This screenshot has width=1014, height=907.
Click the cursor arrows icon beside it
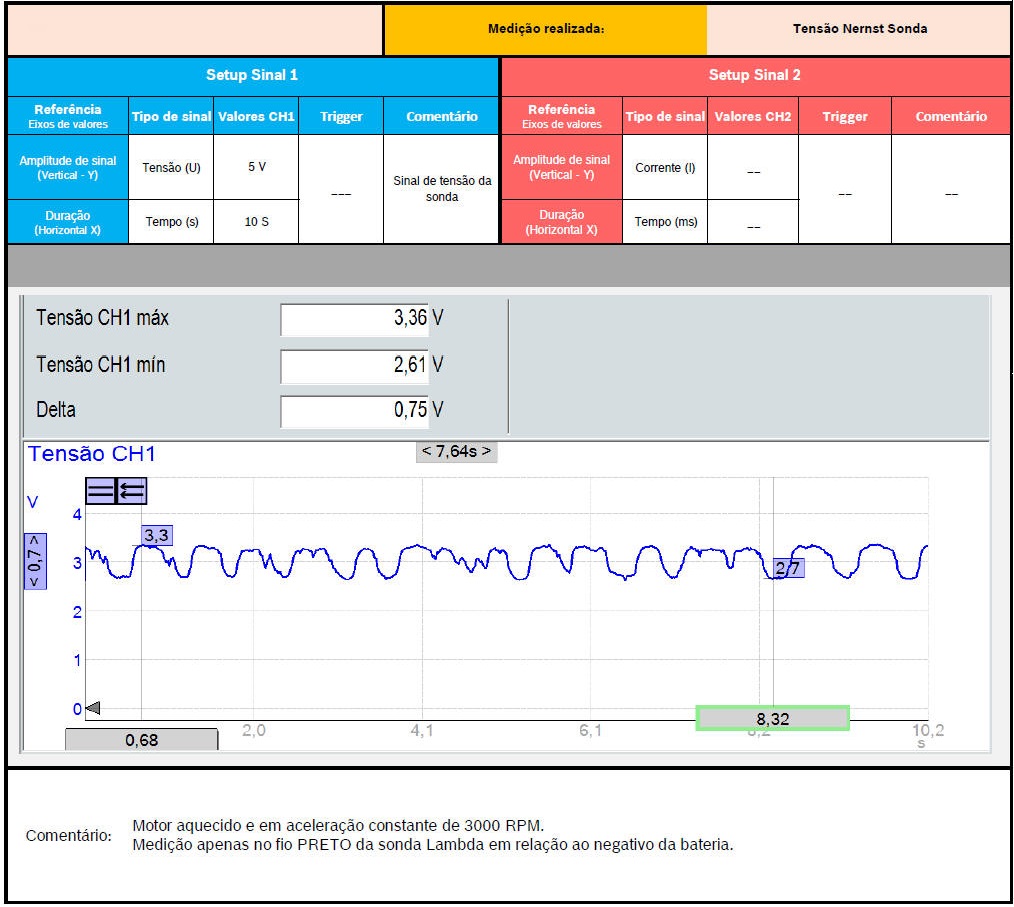coord(132,491)
